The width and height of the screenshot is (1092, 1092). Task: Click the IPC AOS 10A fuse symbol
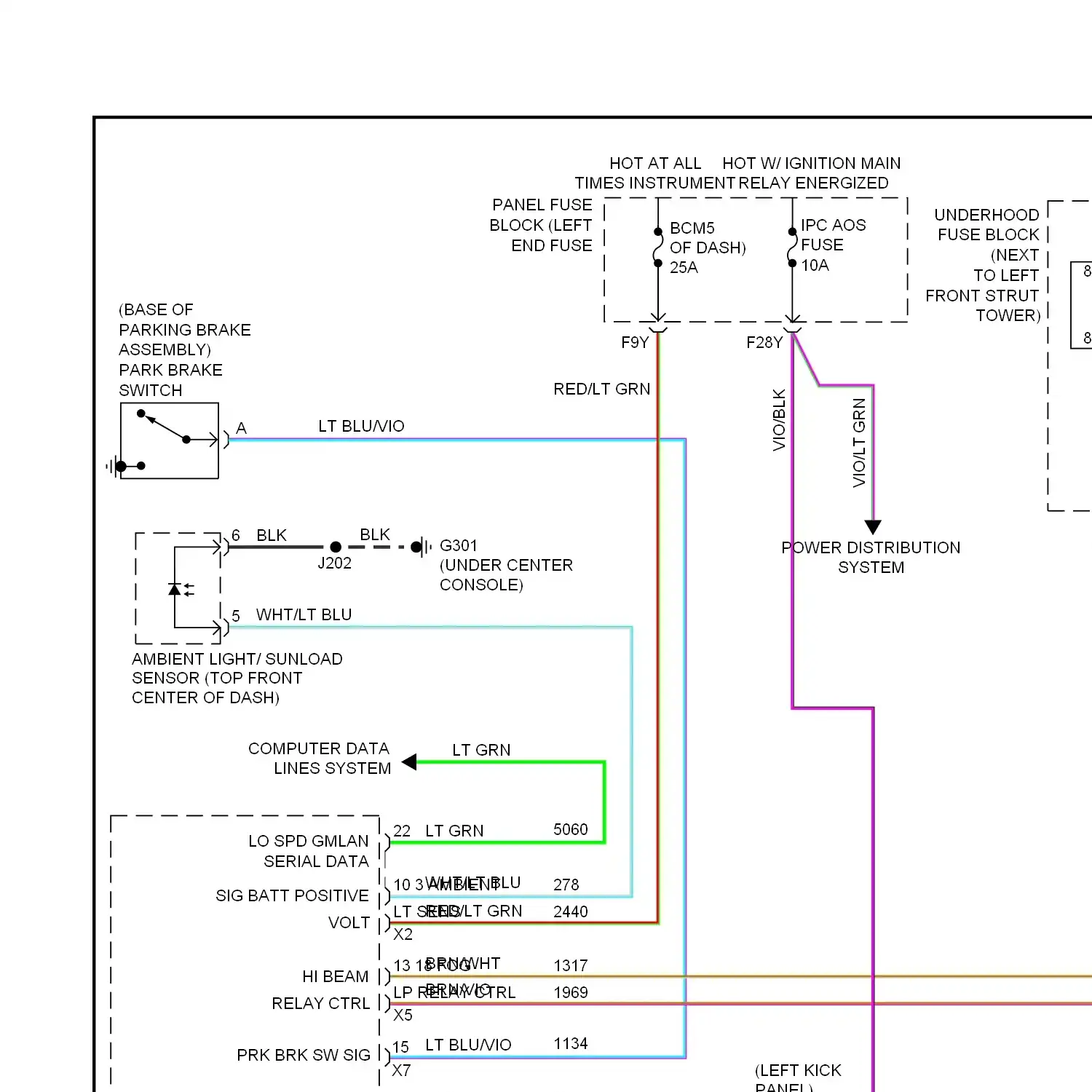pos(792,248)
